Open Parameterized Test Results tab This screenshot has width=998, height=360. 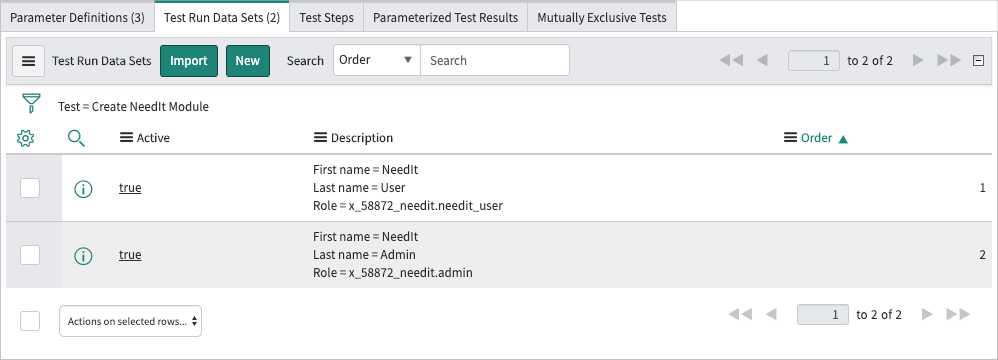pyautogui.click(x=446, y=17)
